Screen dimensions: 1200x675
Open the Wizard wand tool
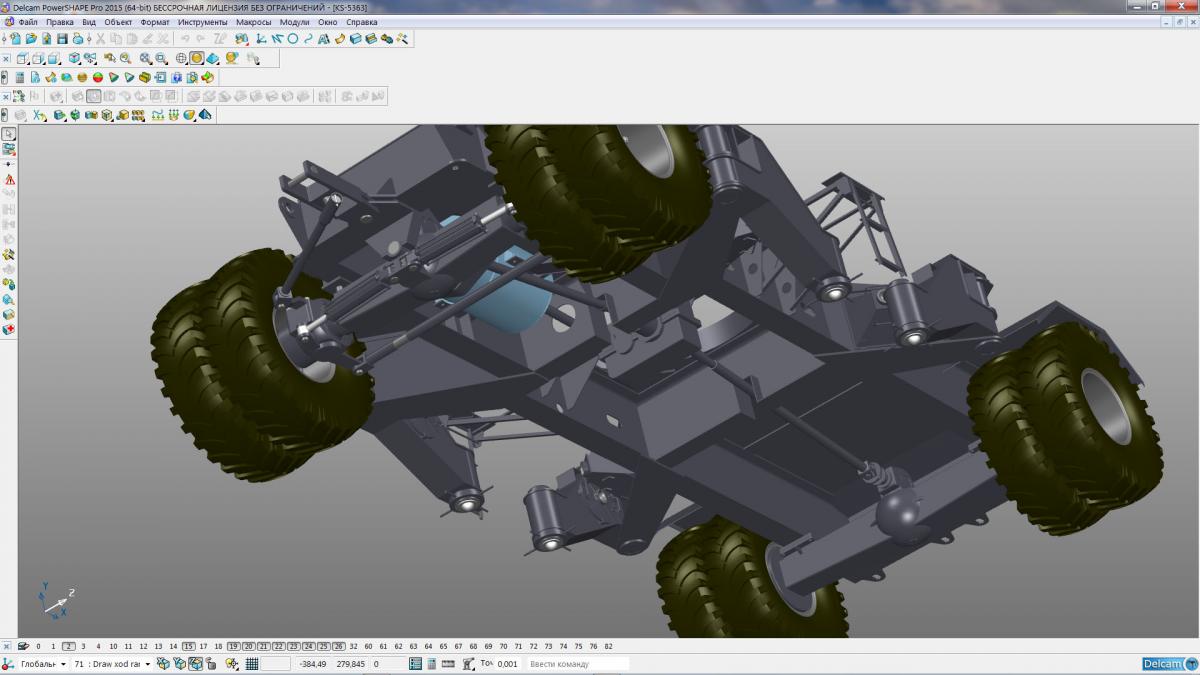(402, 39)
